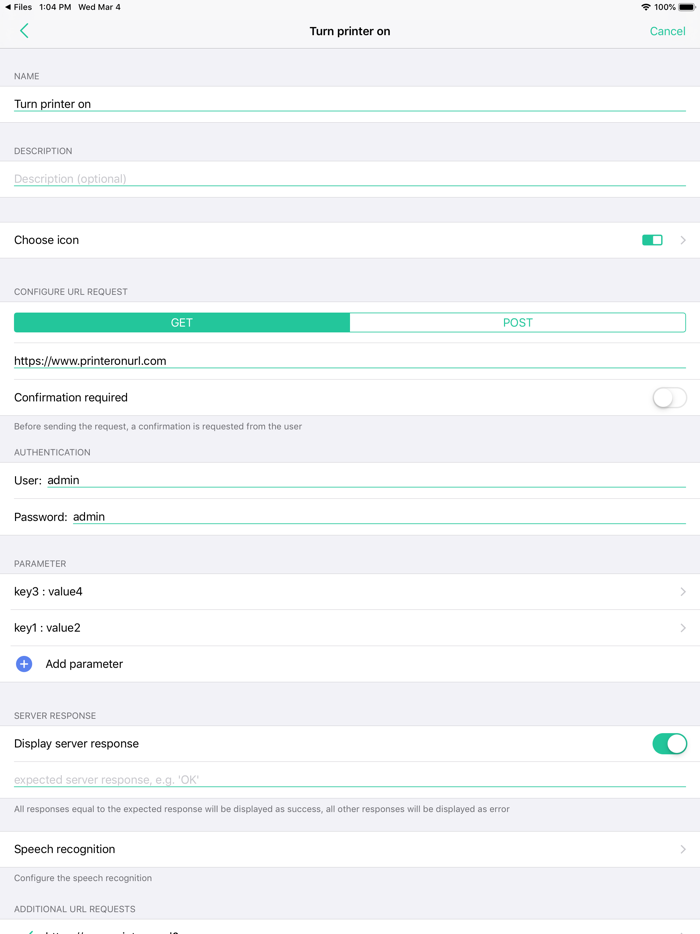Viewport: 700px width, 934px height.
Task: Enable the Confirmation required toggle
Action: point(668,397)
